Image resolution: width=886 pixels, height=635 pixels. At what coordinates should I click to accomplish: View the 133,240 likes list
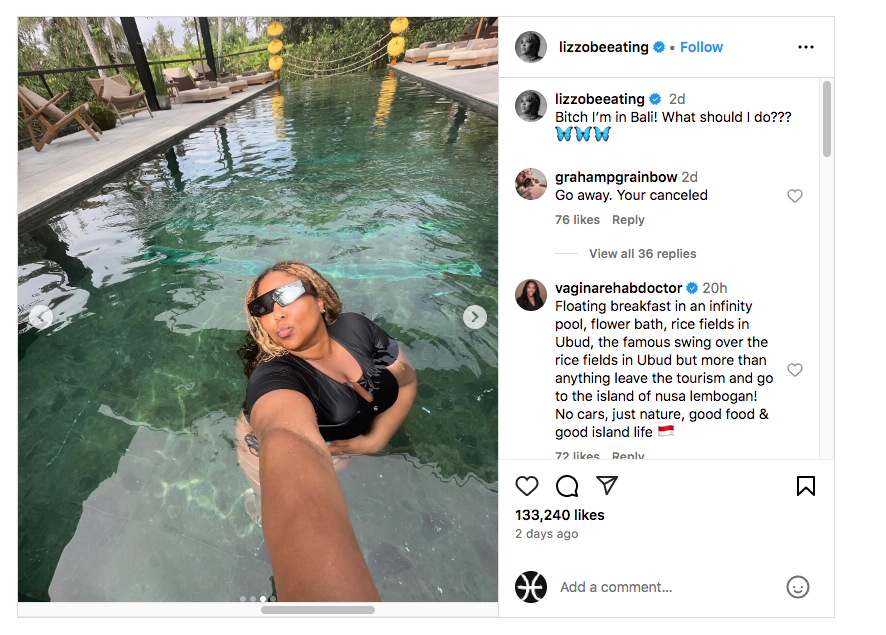click(x=559, y=515)
